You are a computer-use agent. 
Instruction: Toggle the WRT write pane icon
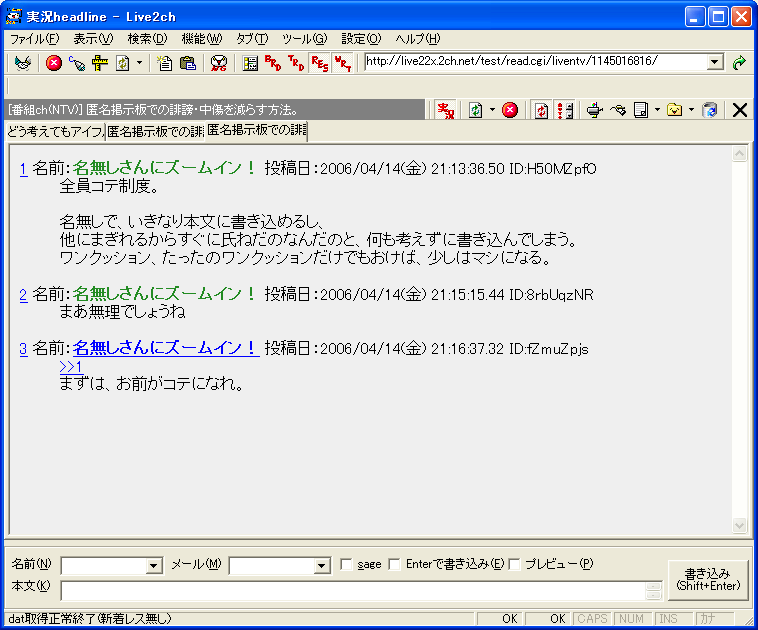(x=343, y=63)
